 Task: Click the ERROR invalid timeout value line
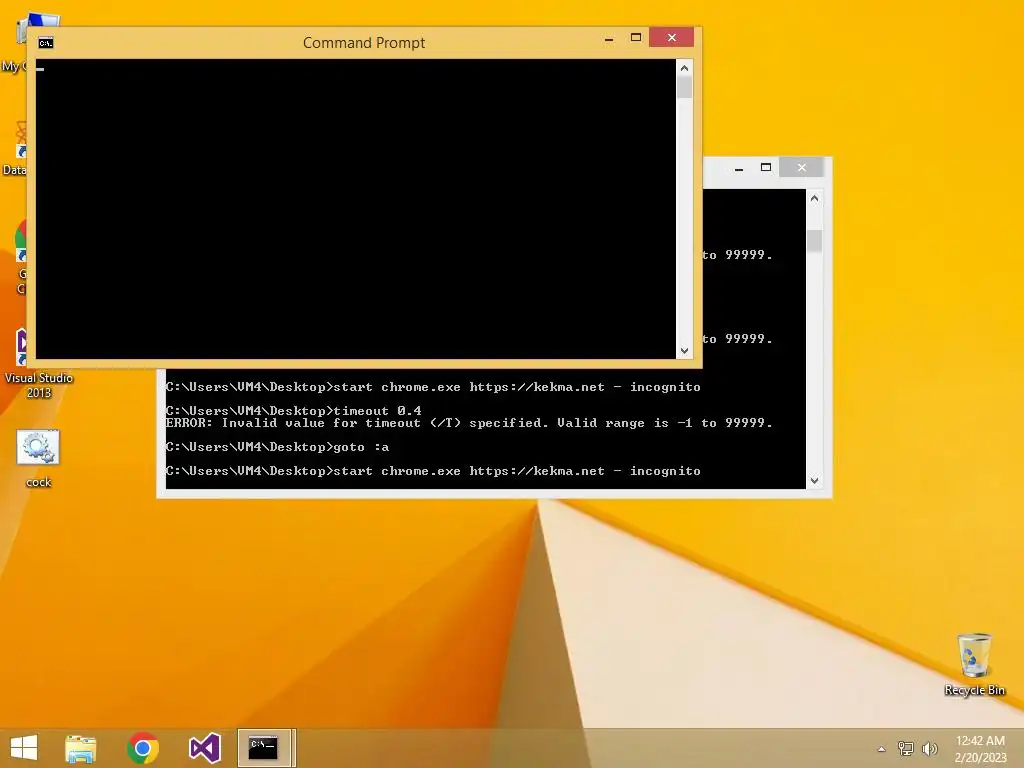coord(469,423)
